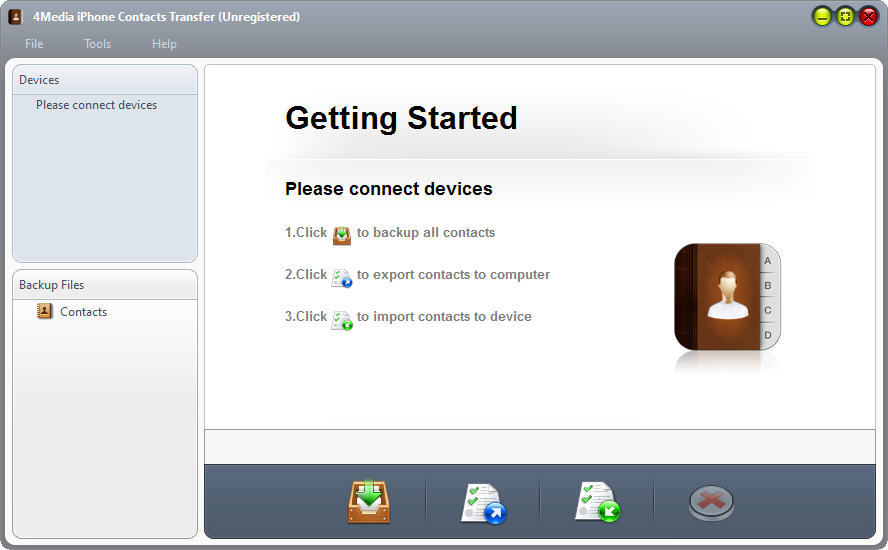Open the File menu
The height and width of the screenshot is (550, 888).
[34, 44]
